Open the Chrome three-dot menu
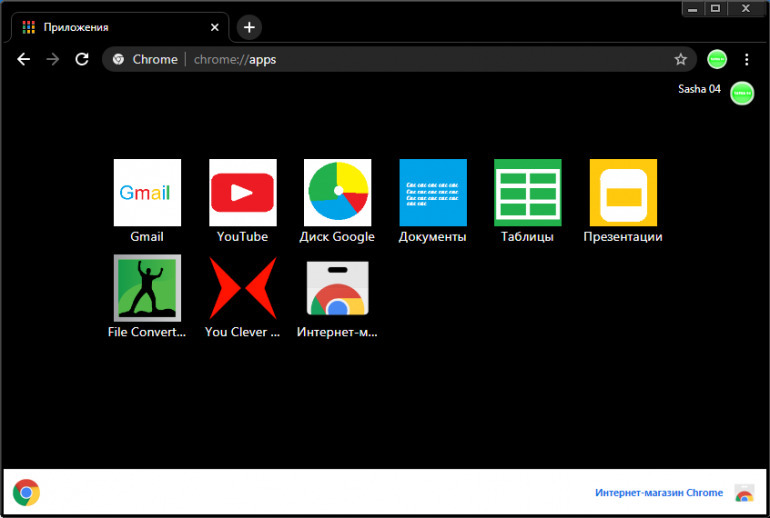This screenshot has width=770, height=518. point(746,59)
